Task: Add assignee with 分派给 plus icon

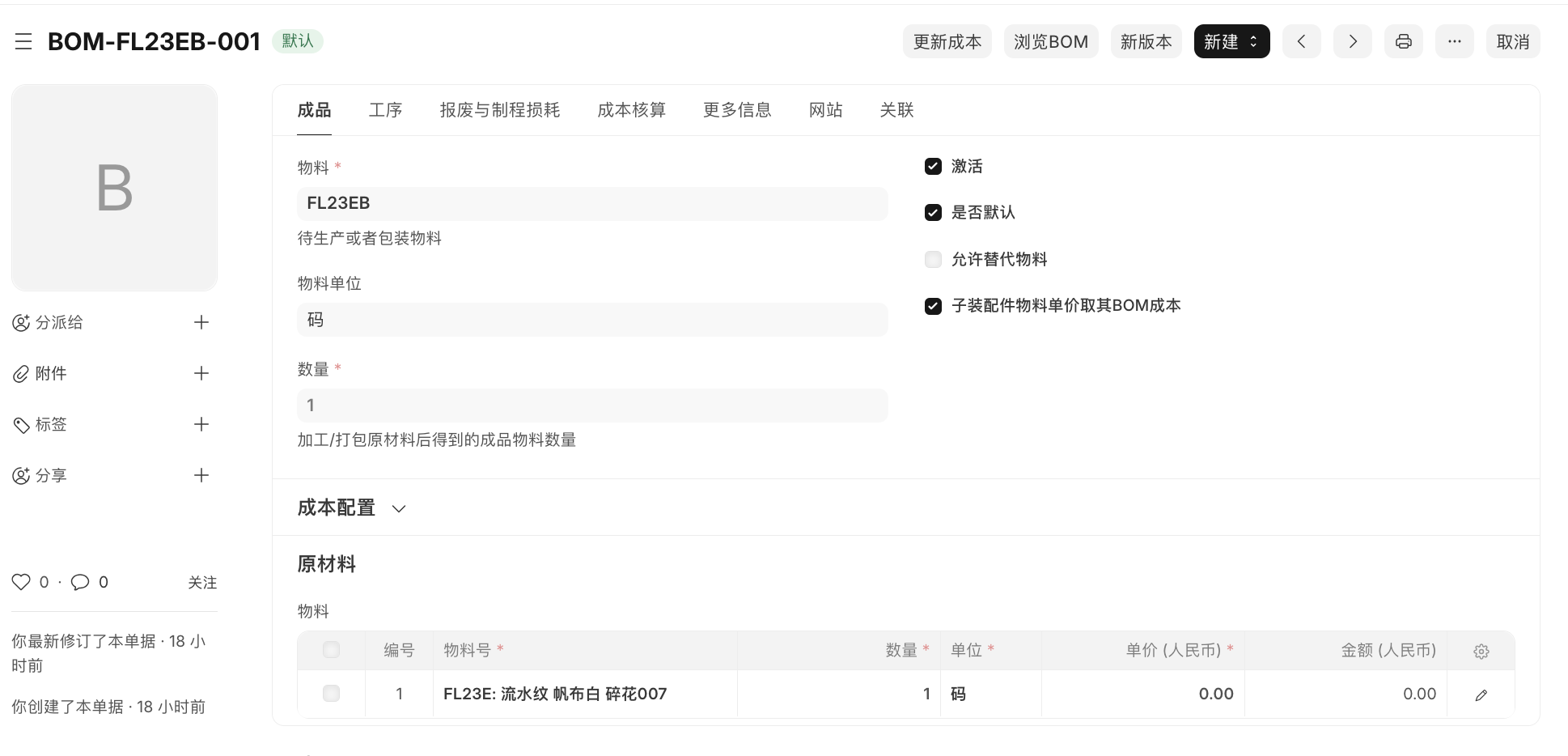Action: tap(201, 323)
